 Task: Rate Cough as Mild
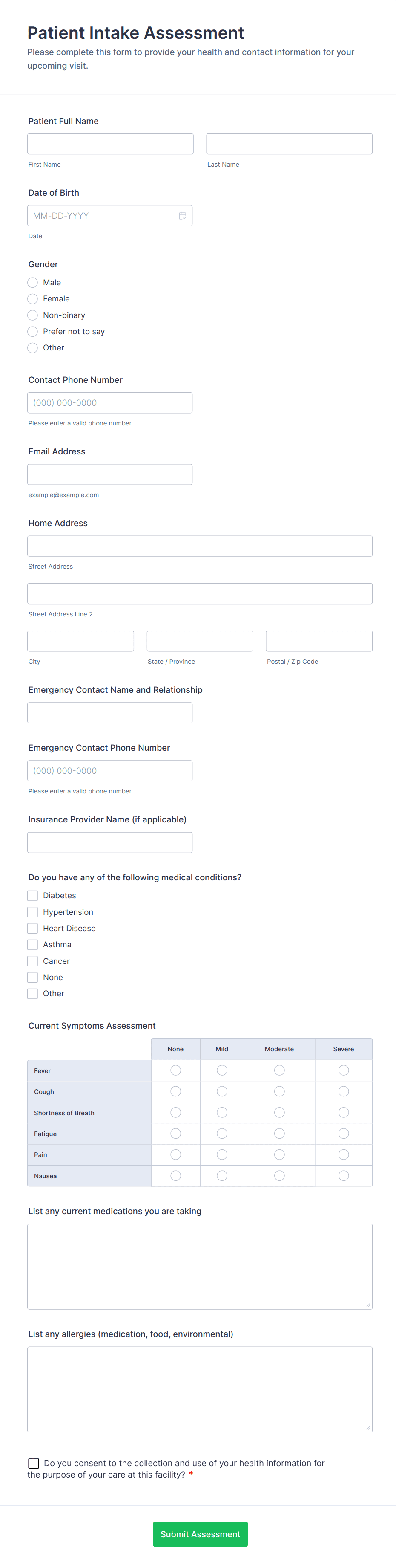[221, 1091]
